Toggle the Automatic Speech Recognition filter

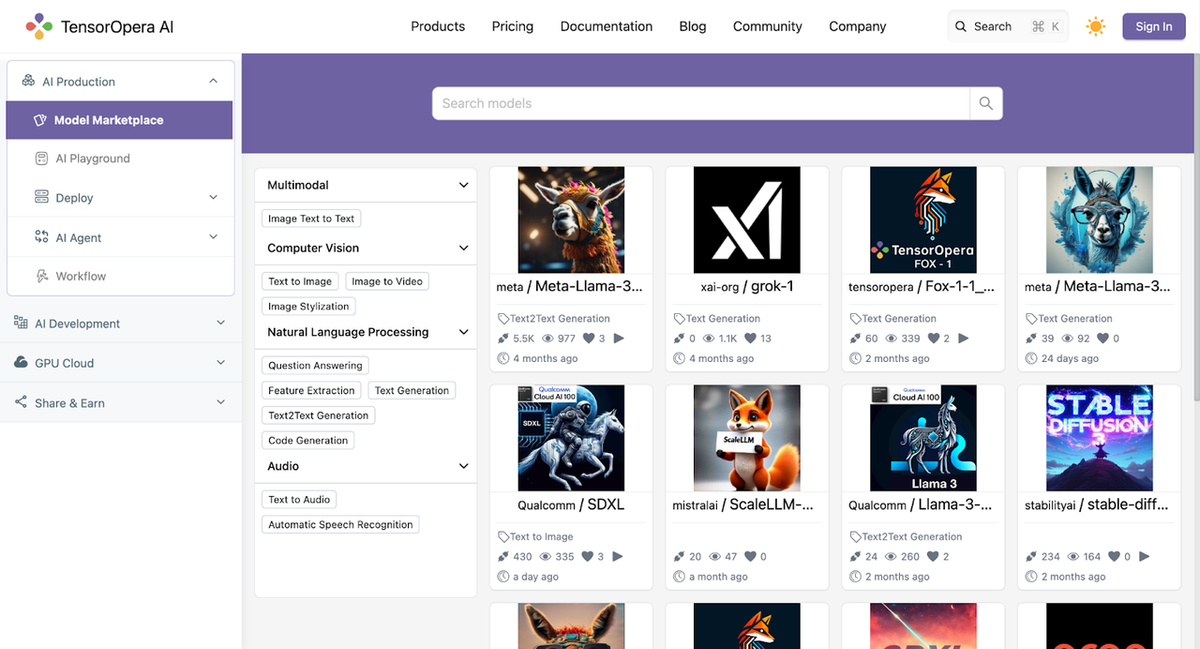[x=340, y=524]
